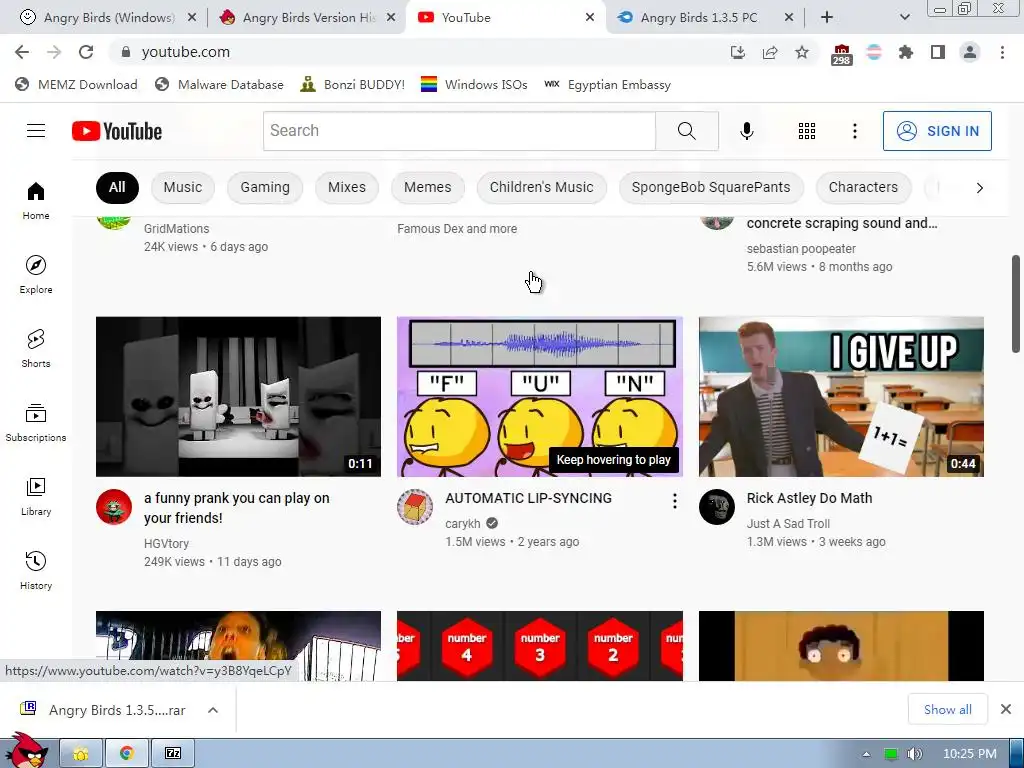Open Malware Database bookmark
Viewport: 1024px width, 768px height.
coord(219,85)
